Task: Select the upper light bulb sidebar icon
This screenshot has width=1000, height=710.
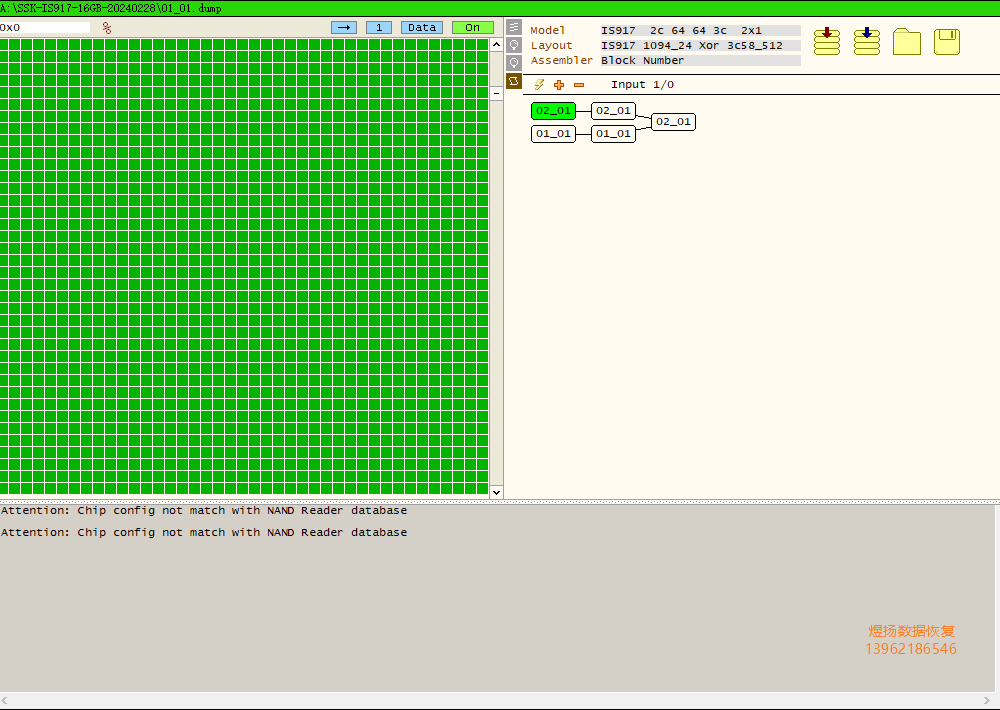Action: click(x=514, y=45)
